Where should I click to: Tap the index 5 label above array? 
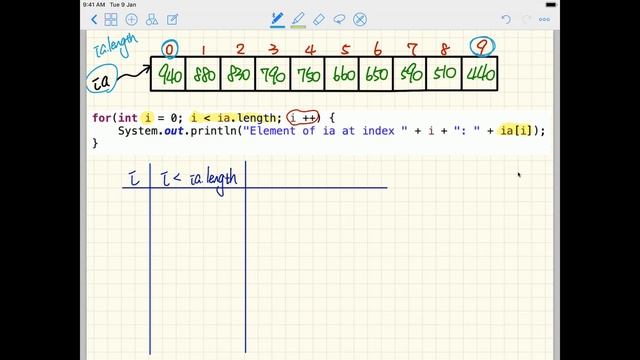pos(345,50)
